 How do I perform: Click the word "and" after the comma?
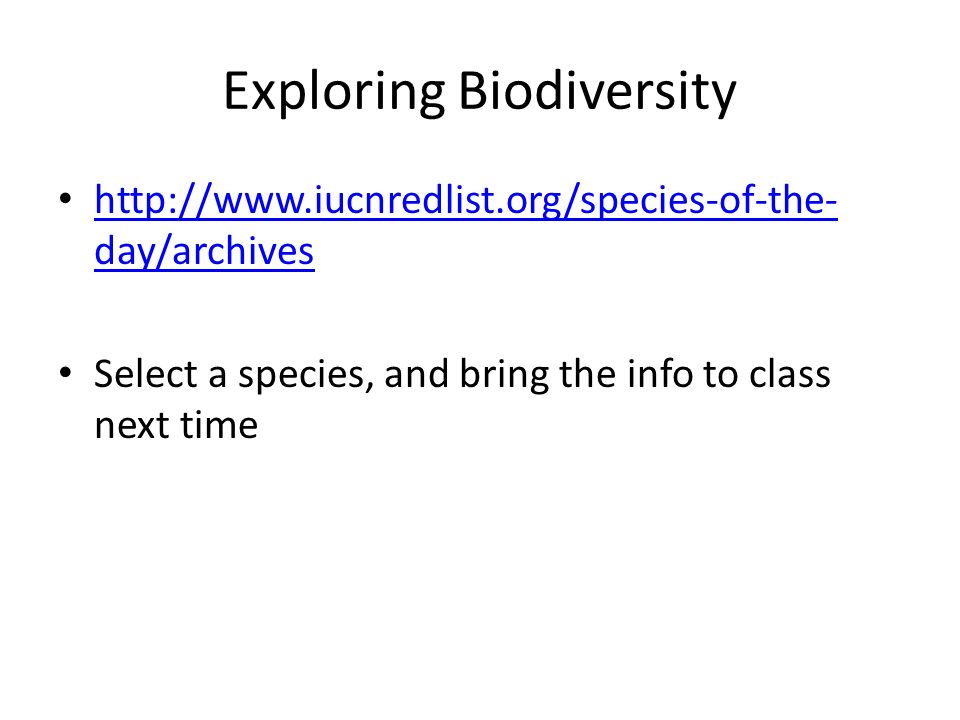pyautogui.click(x=416, y=373)
